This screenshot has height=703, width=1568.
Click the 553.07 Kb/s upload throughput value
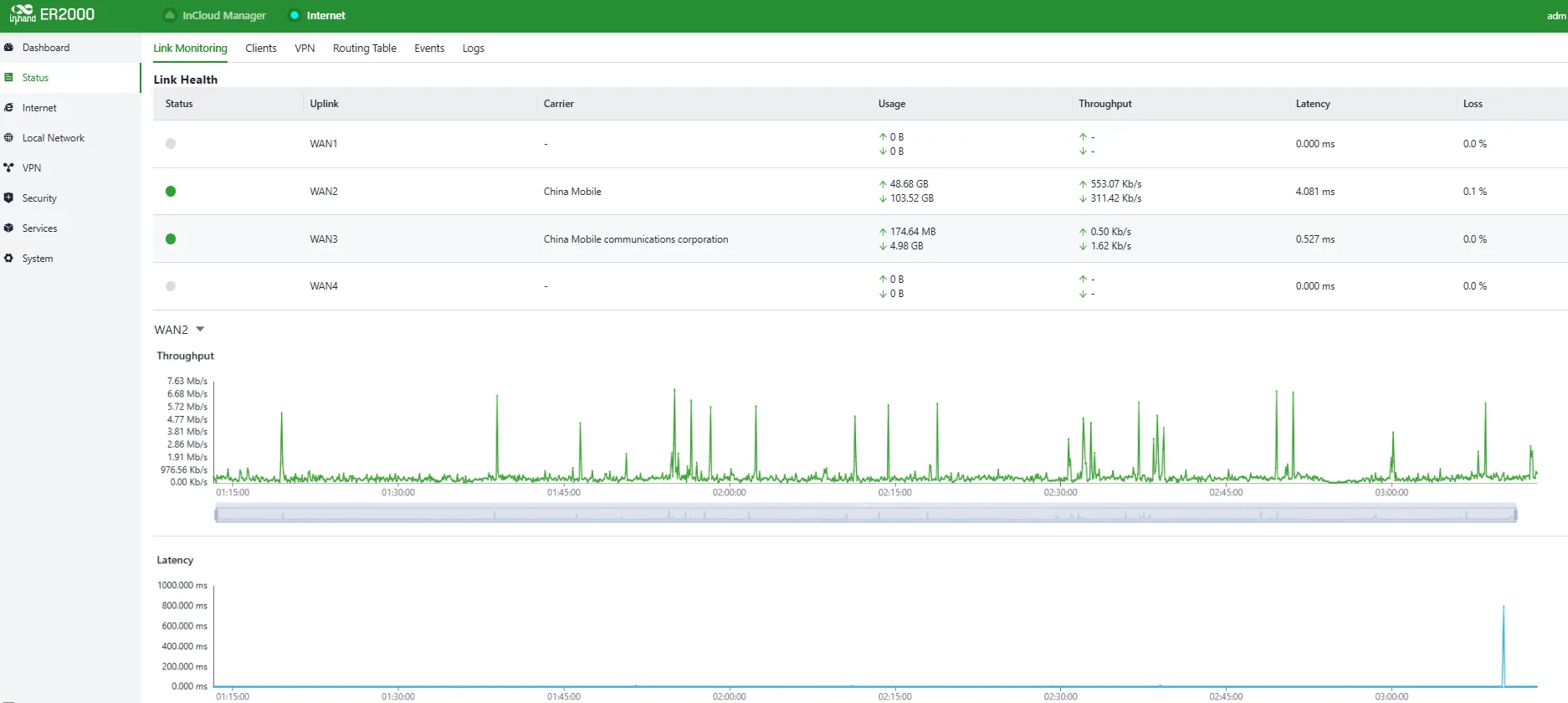click(1116, 184)
